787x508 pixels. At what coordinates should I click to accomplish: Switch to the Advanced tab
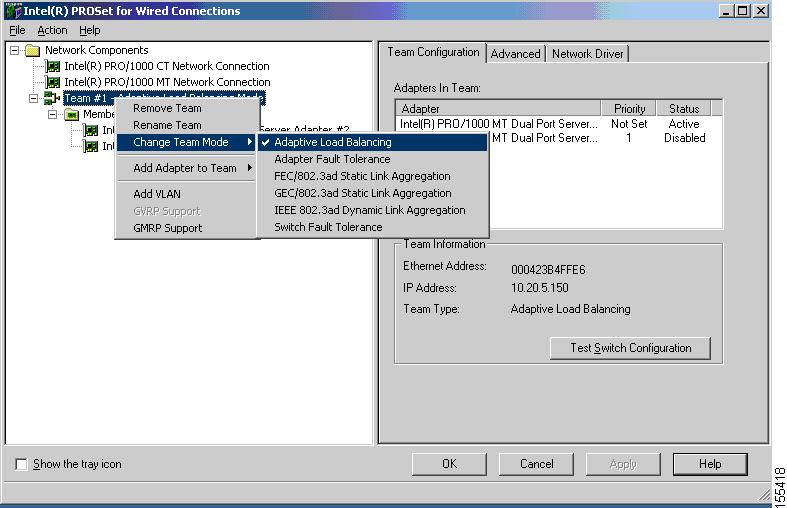pos(515,54)
